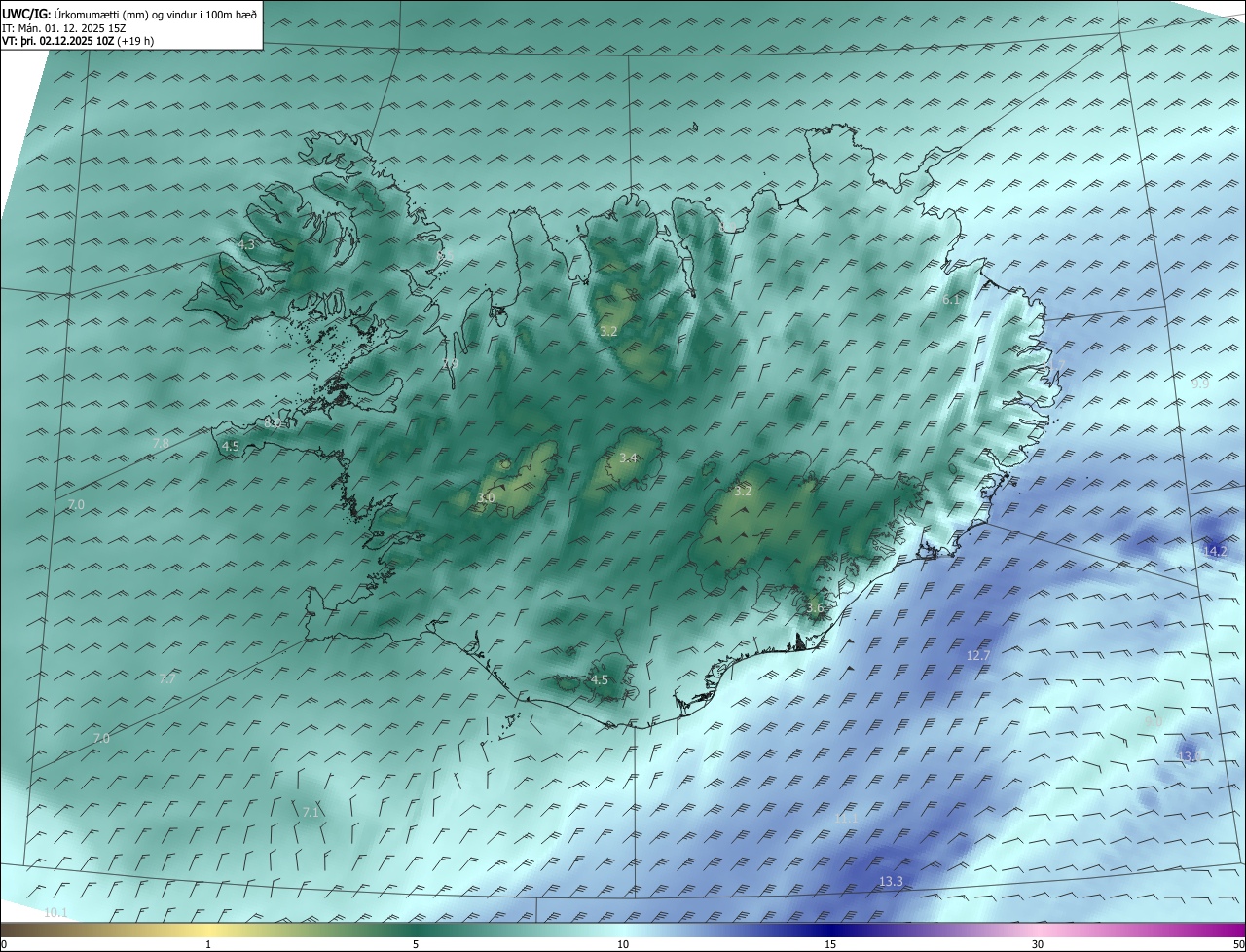
Task: Click the 5 tick on the color scale
Action: click(x=416, y=944)
